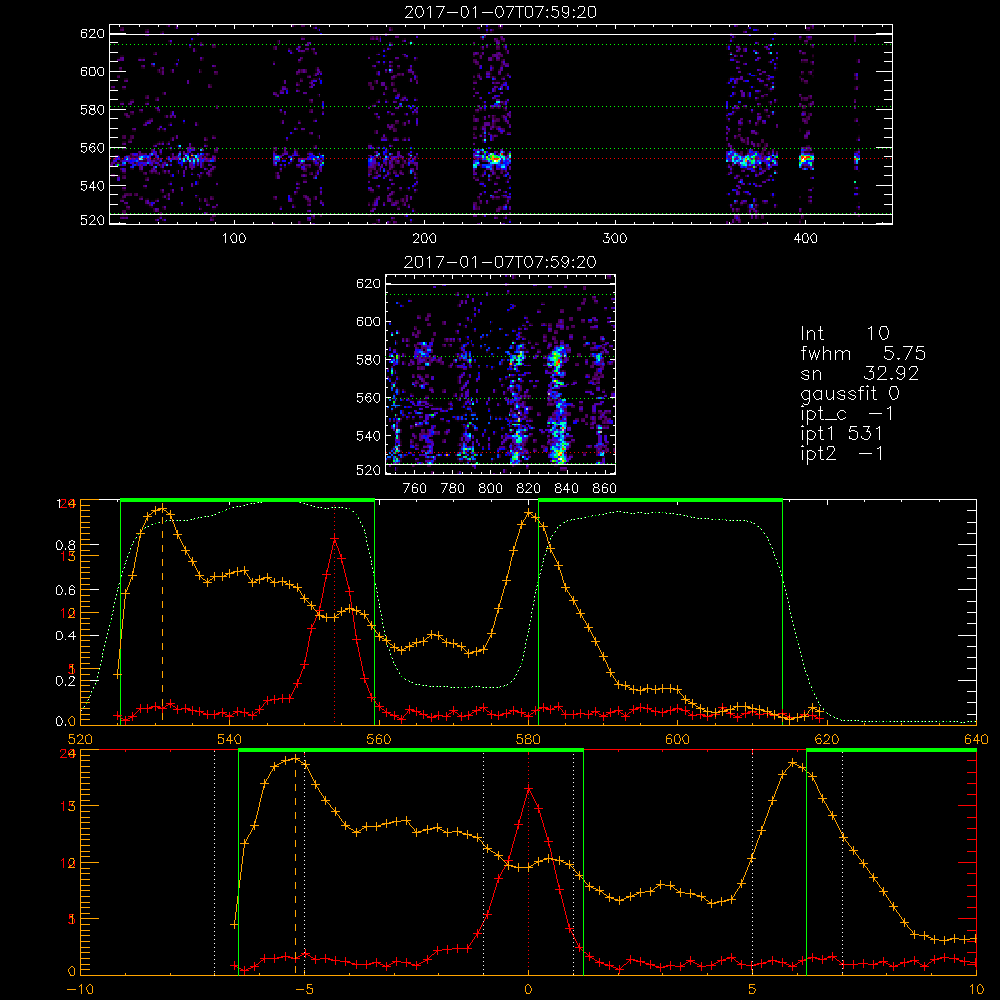Click x-axis tick 840 on middle image
1000x1000 pixels.
(566, 489)
